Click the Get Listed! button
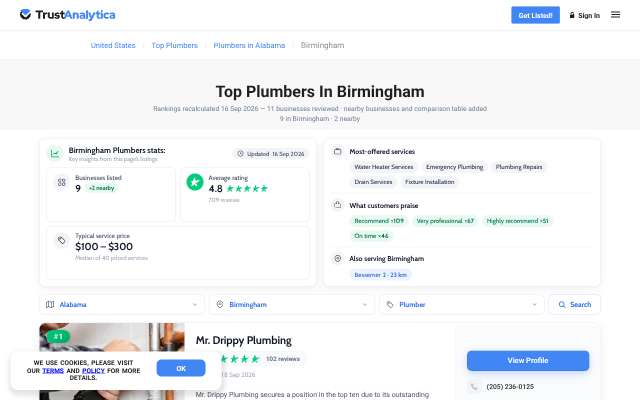The image size is (640, 400). point(535,15)
